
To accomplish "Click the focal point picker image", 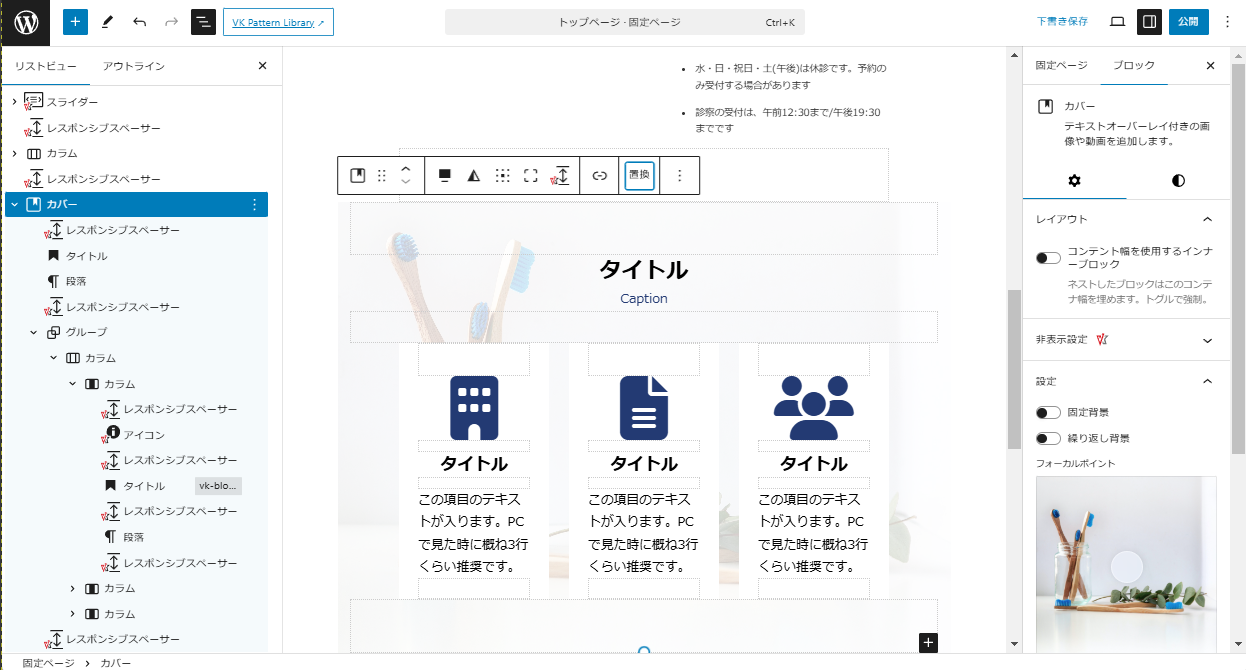I will coord(1126,565).
